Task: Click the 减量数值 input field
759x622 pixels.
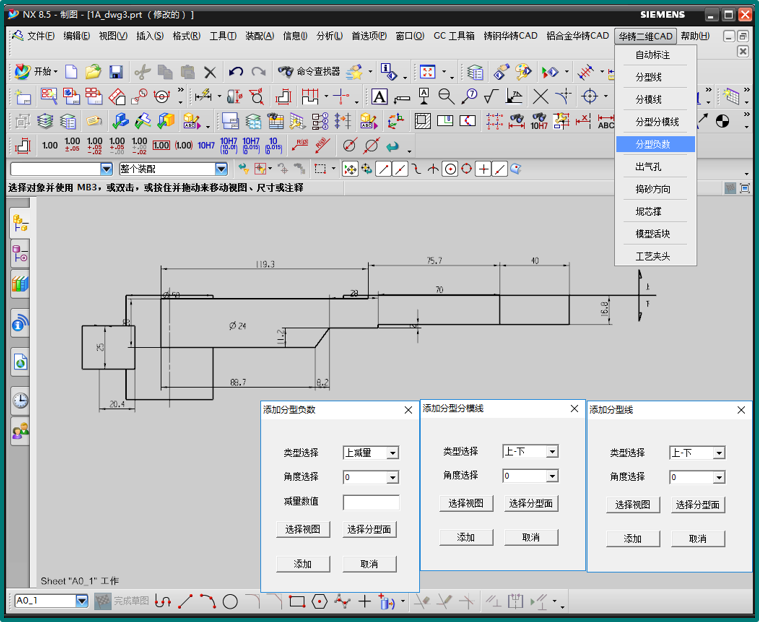Action: tap(371, 502)
